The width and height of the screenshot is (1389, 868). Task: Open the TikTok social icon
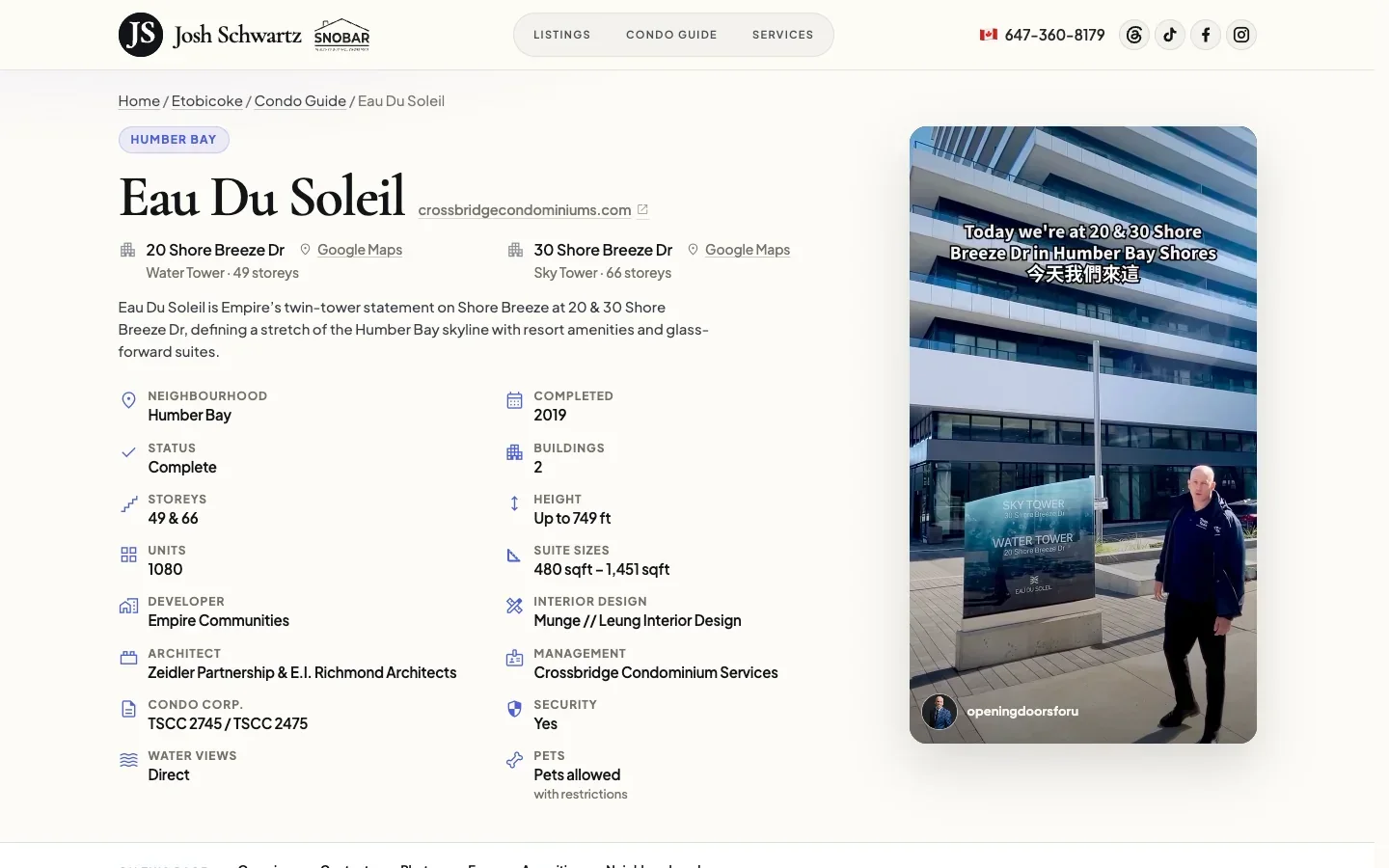click(1170, 35)
